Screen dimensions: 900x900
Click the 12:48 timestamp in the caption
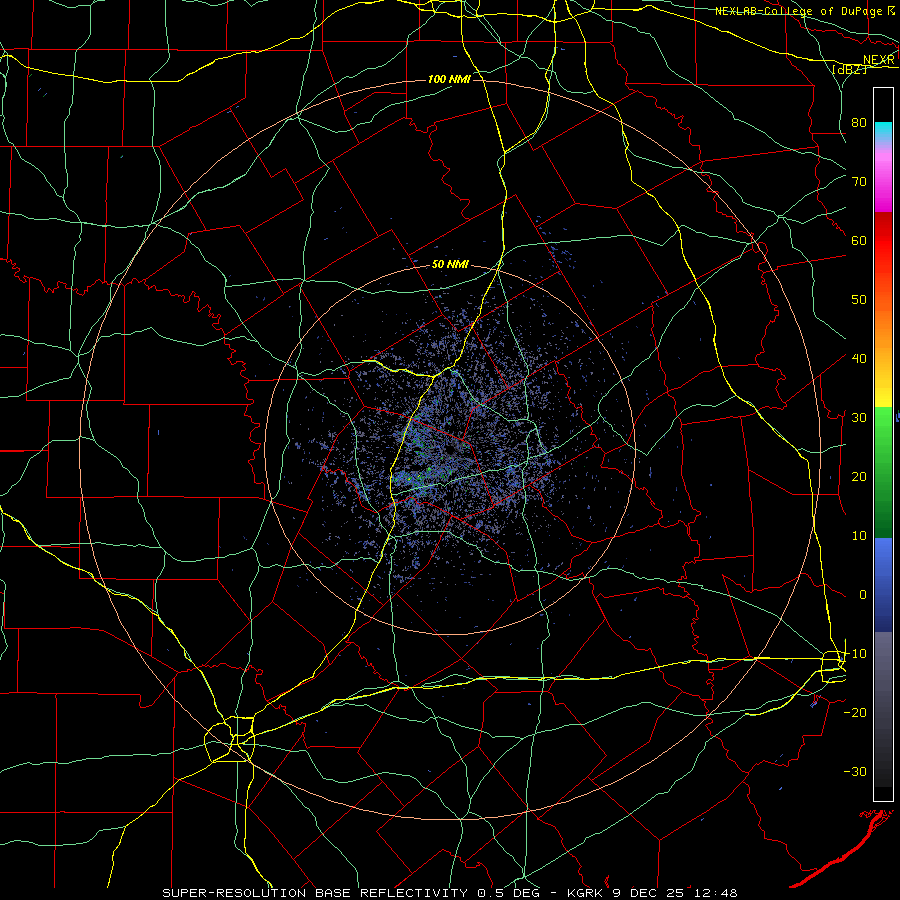(715, 893)
